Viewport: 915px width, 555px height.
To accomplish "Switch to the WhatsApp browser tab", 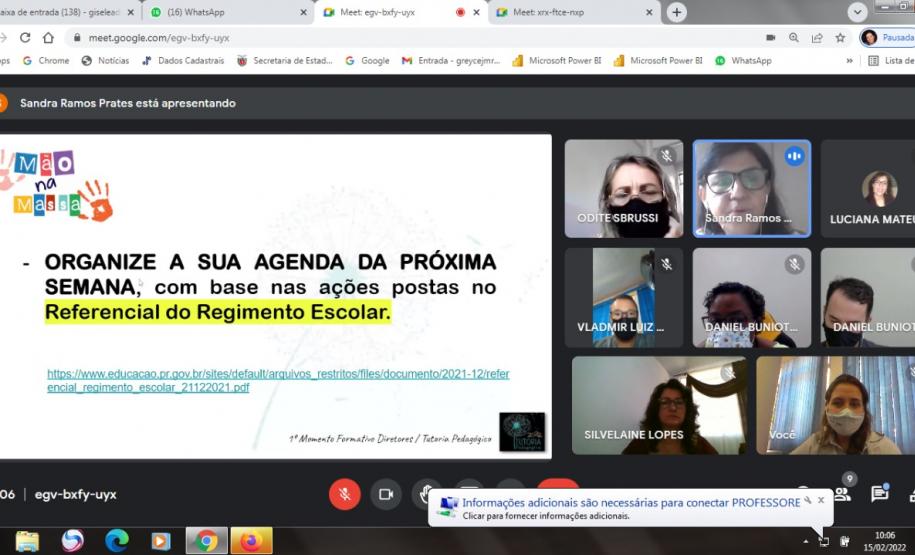I will (225, 12).
